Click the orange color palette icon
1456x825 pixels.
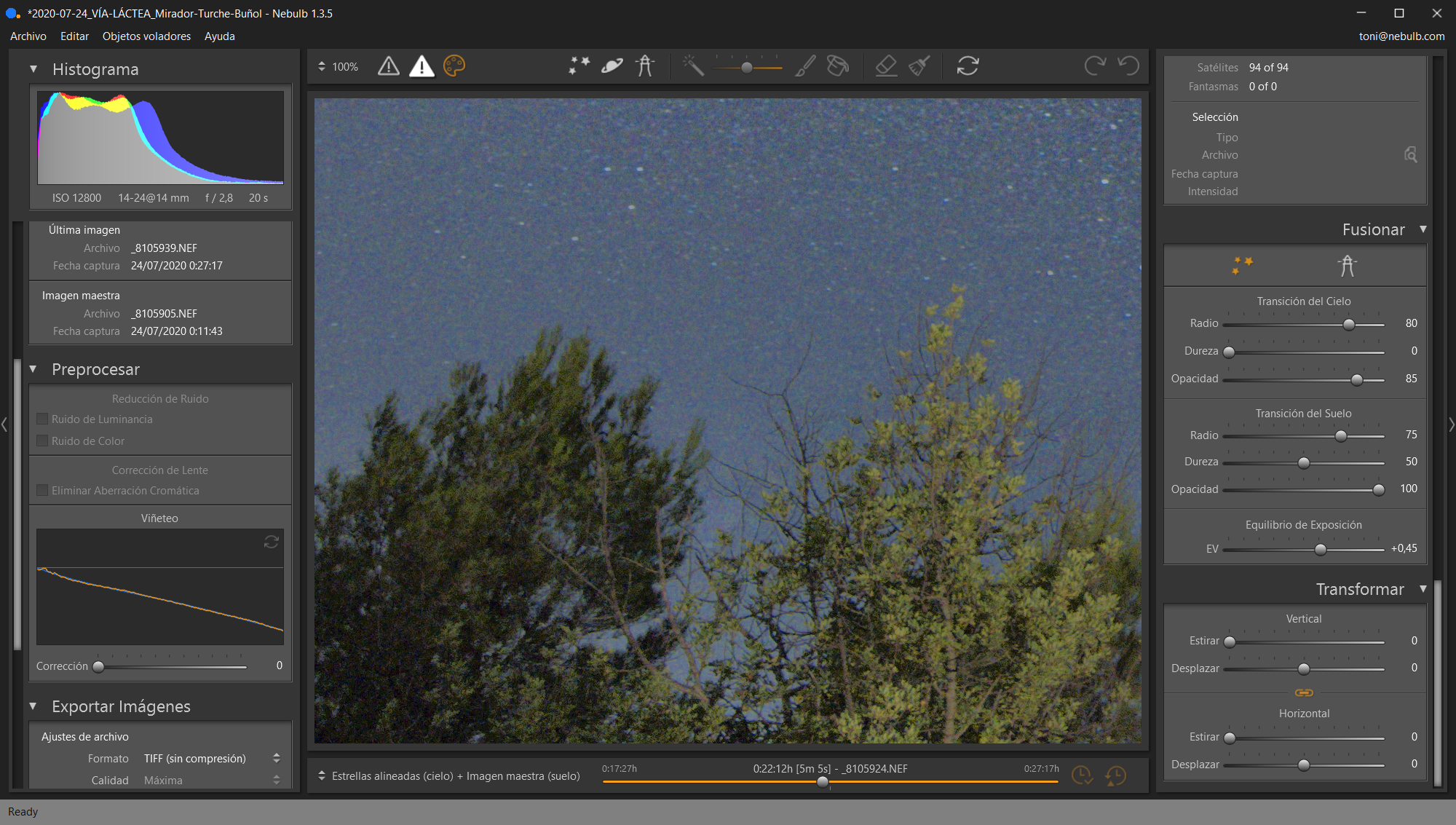tap(454, 66)
